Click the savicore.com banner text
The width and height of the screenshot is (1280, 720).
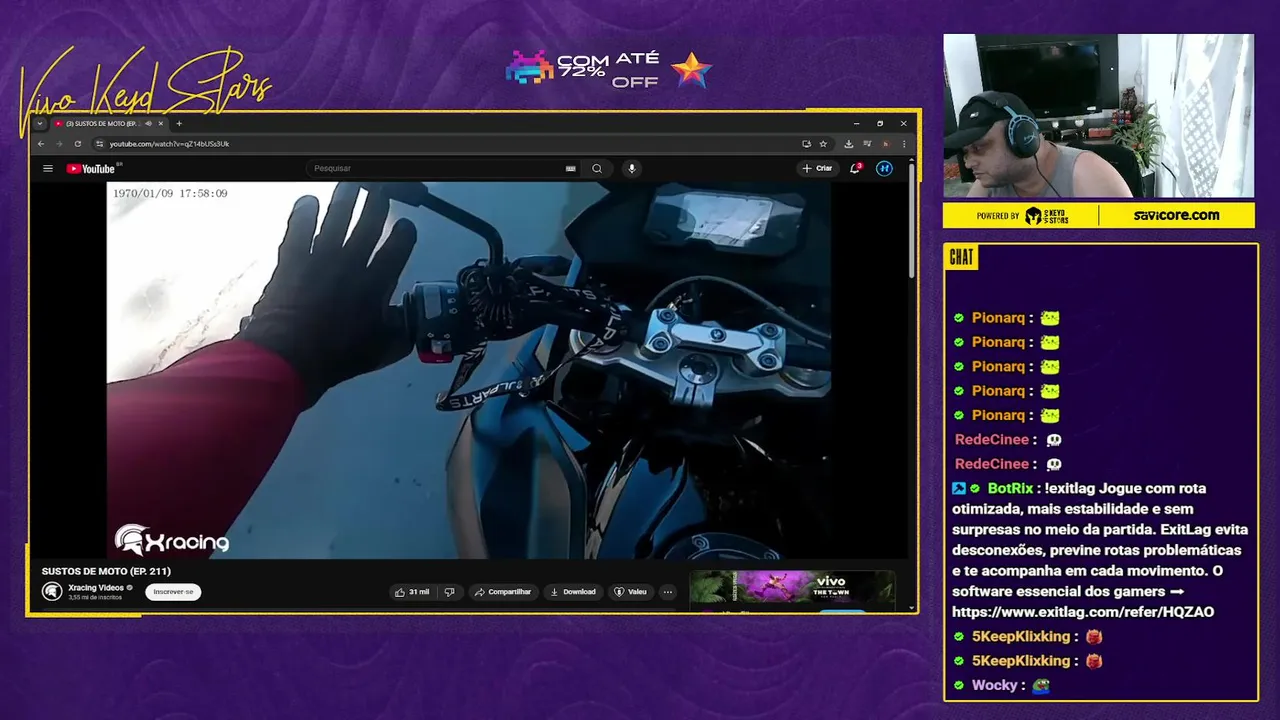click(1176, 215)
